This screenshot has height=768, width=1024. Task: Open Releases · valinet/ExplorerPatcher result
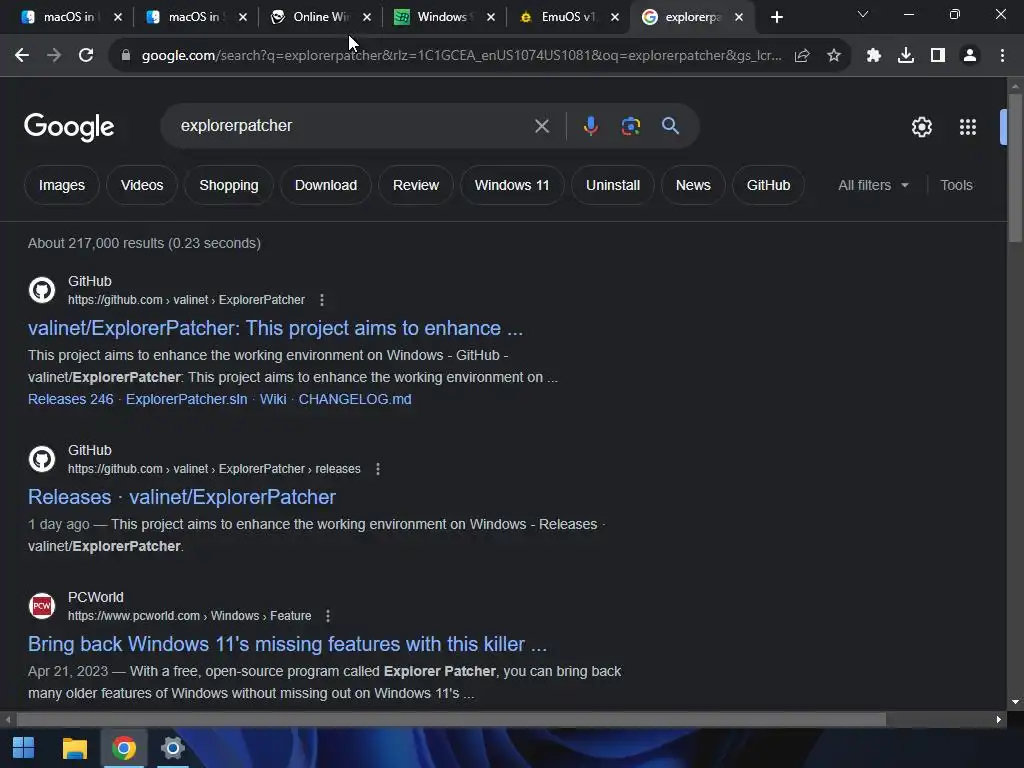point(182,497)
